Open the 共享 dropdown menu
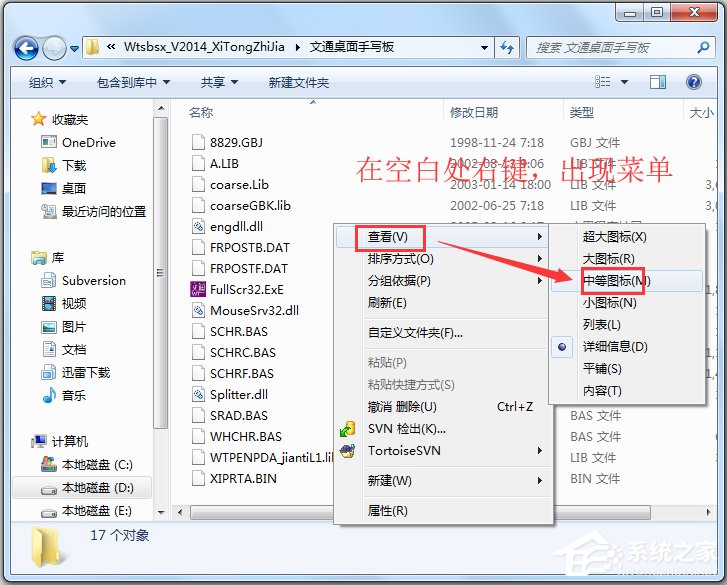The image size is (727, 585). 219,83
